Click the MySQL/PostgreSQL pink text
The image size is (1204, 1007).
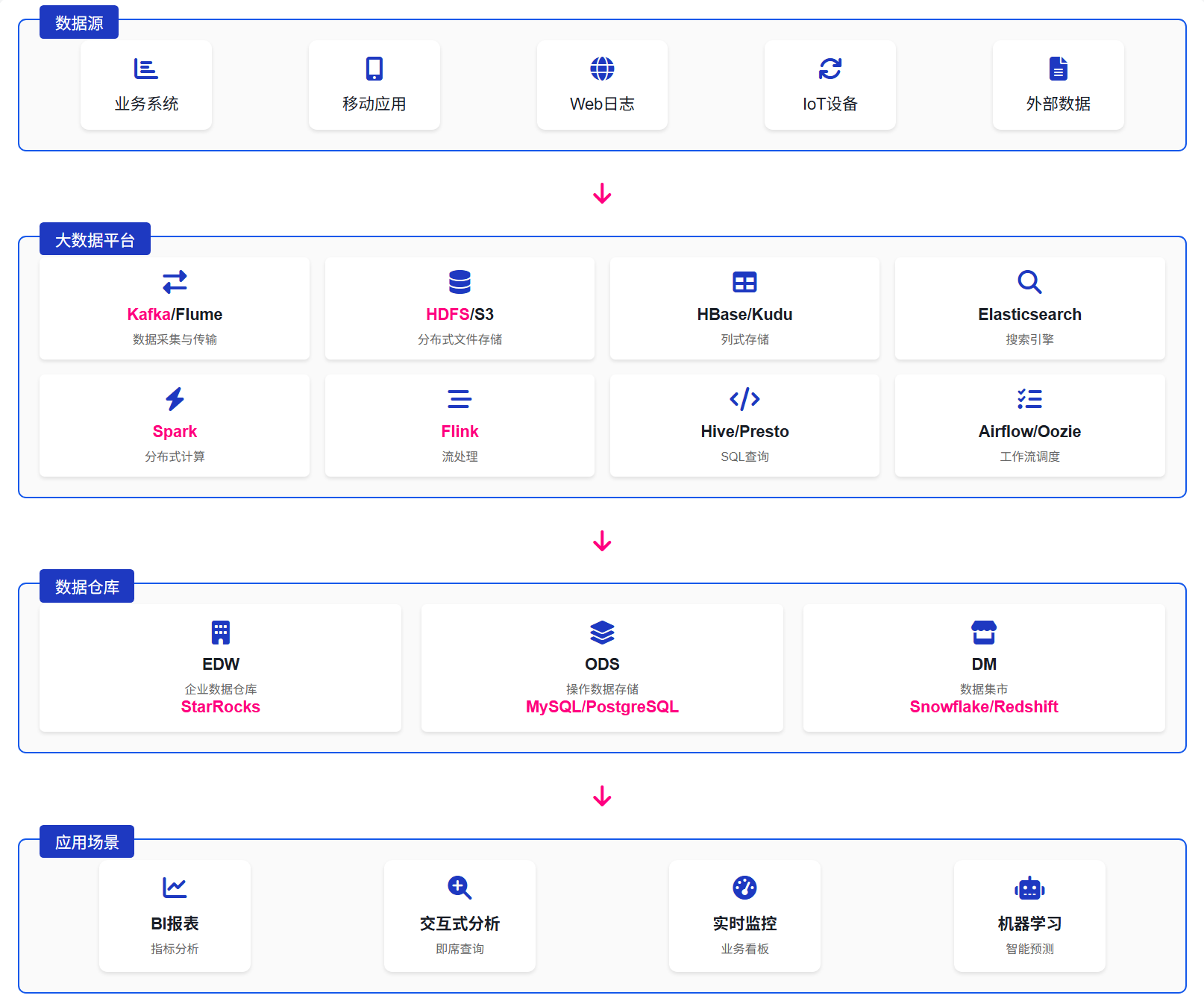602,707
